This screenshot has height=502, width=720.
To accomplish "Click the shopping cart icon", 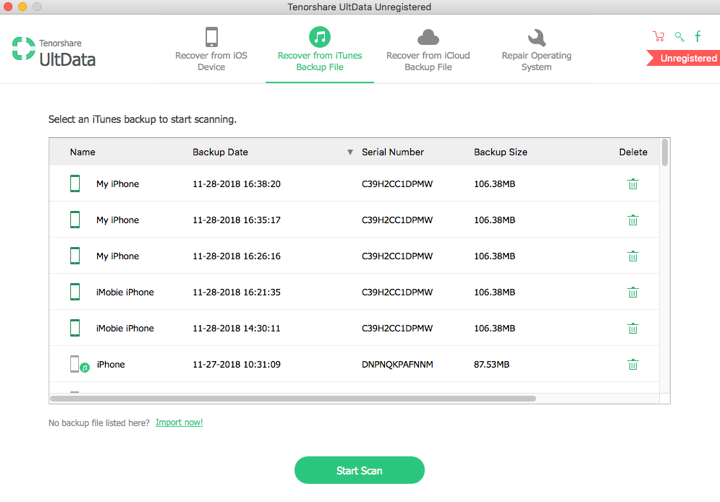I will click(x=658, y=37).
